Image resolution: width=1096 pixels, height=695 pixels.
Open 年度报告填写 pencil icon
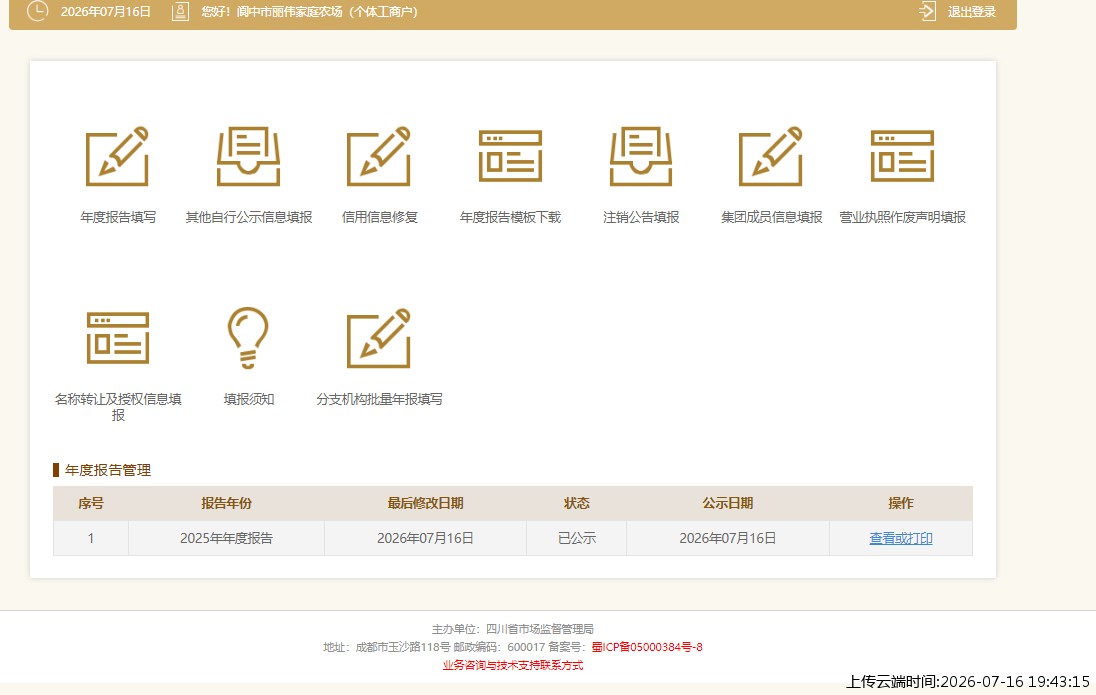(117, 156)
